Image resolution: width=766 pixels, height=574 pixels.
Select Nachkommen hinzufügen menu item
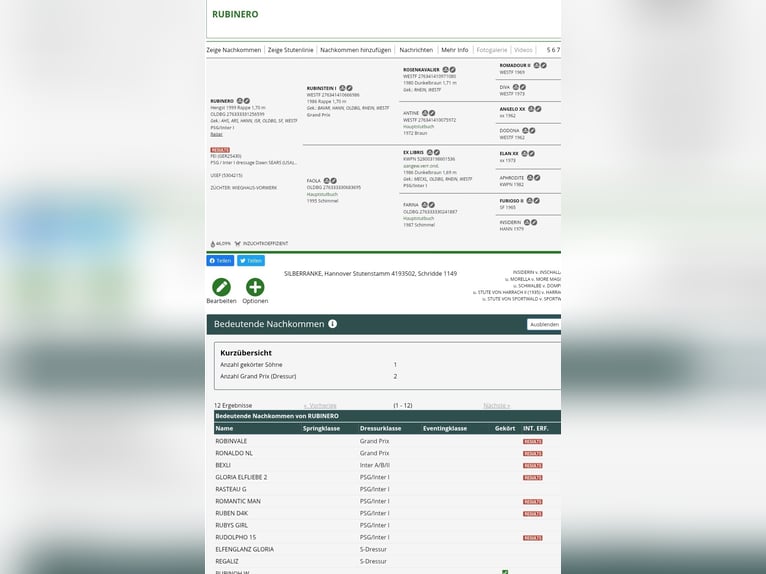[356, 50]
